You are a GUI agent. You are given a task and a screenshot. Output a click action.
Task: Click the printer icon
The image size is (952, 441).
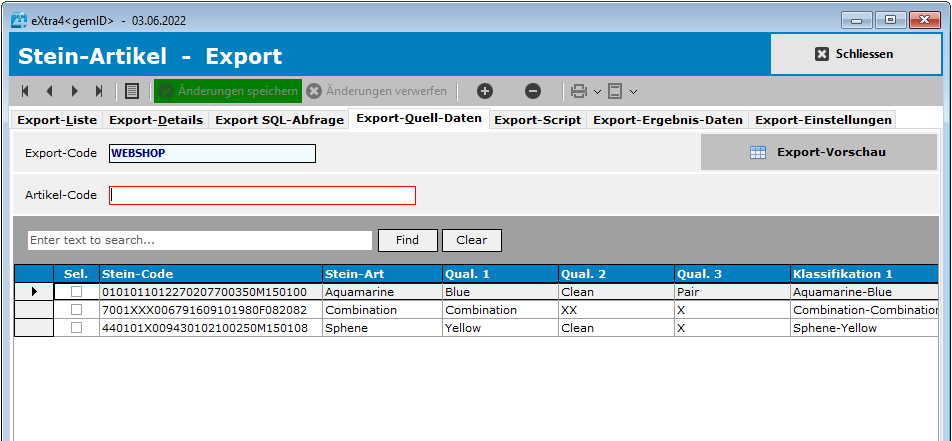click(579, 91)
